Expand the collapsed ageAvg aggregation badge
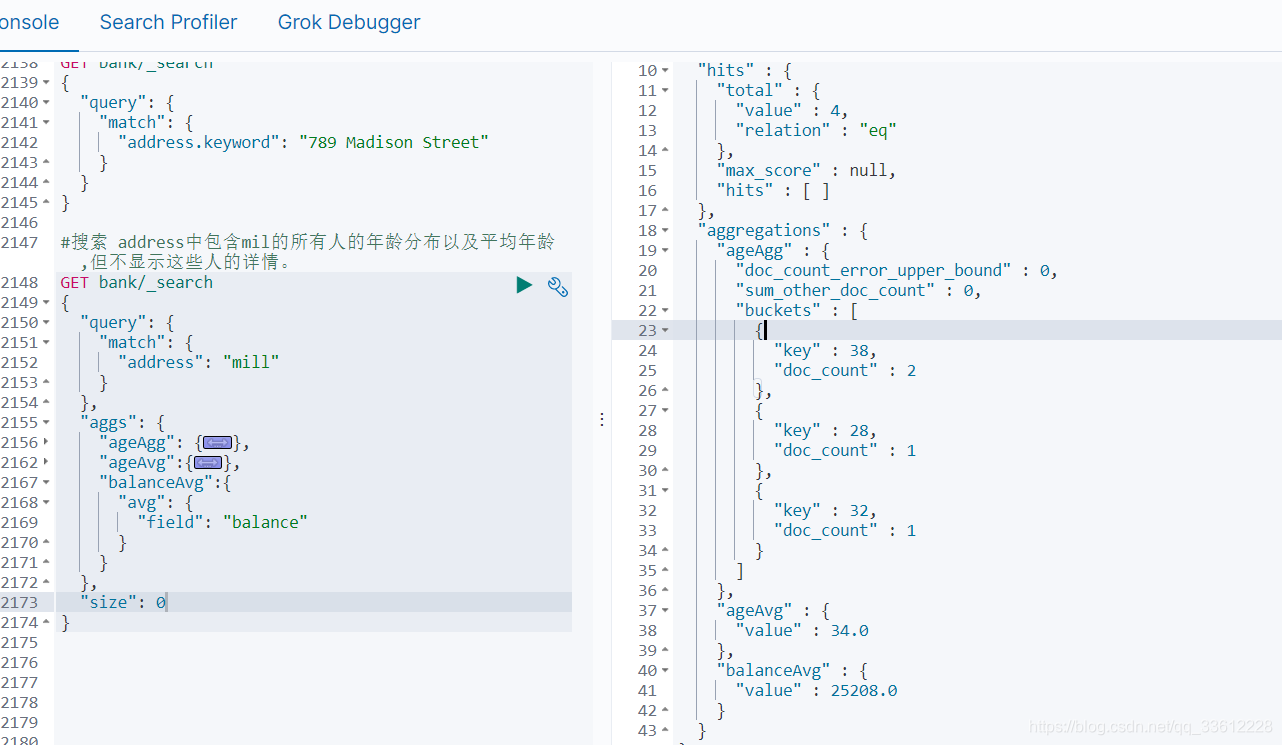The image size is (1282, 745). coord(207,461)
